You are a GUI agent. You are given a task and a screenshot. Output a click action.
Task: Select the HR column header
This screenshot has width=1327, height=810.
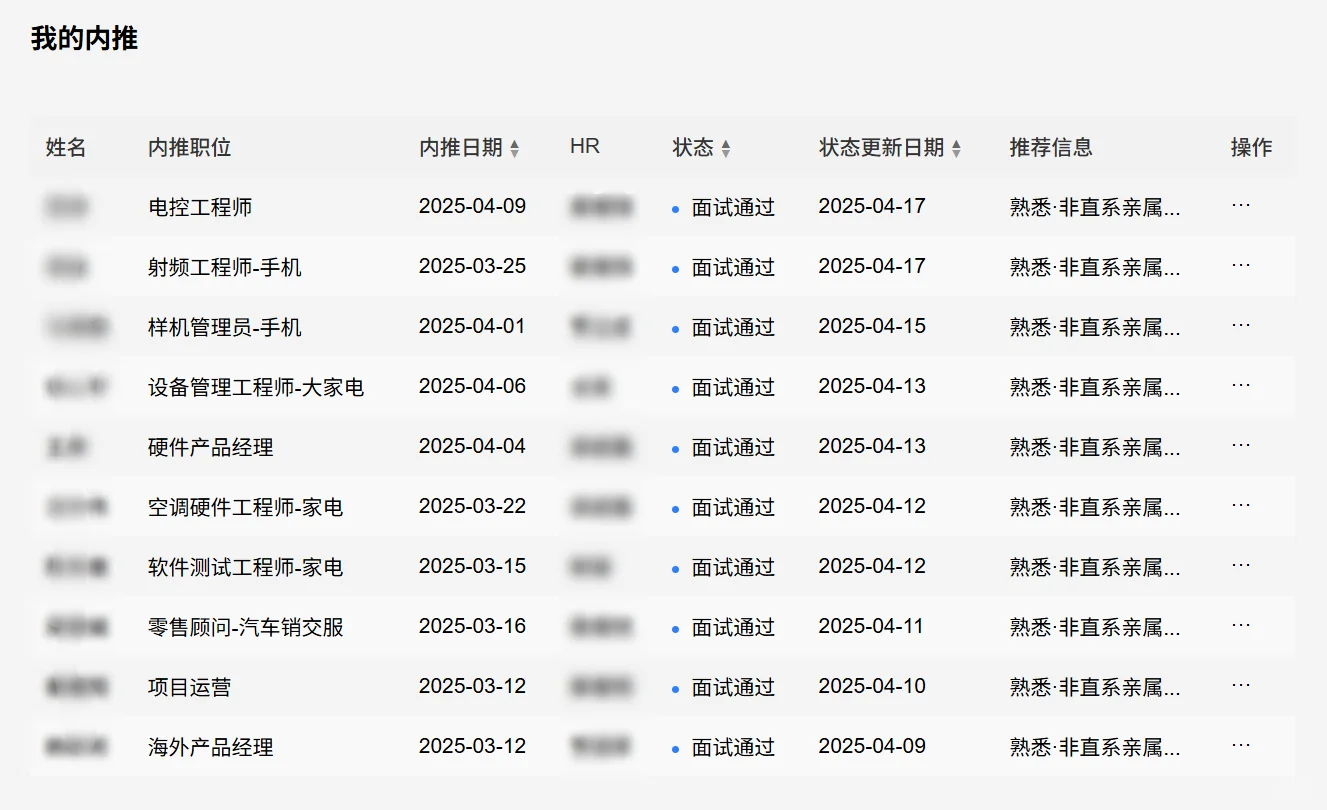[584, 146]
